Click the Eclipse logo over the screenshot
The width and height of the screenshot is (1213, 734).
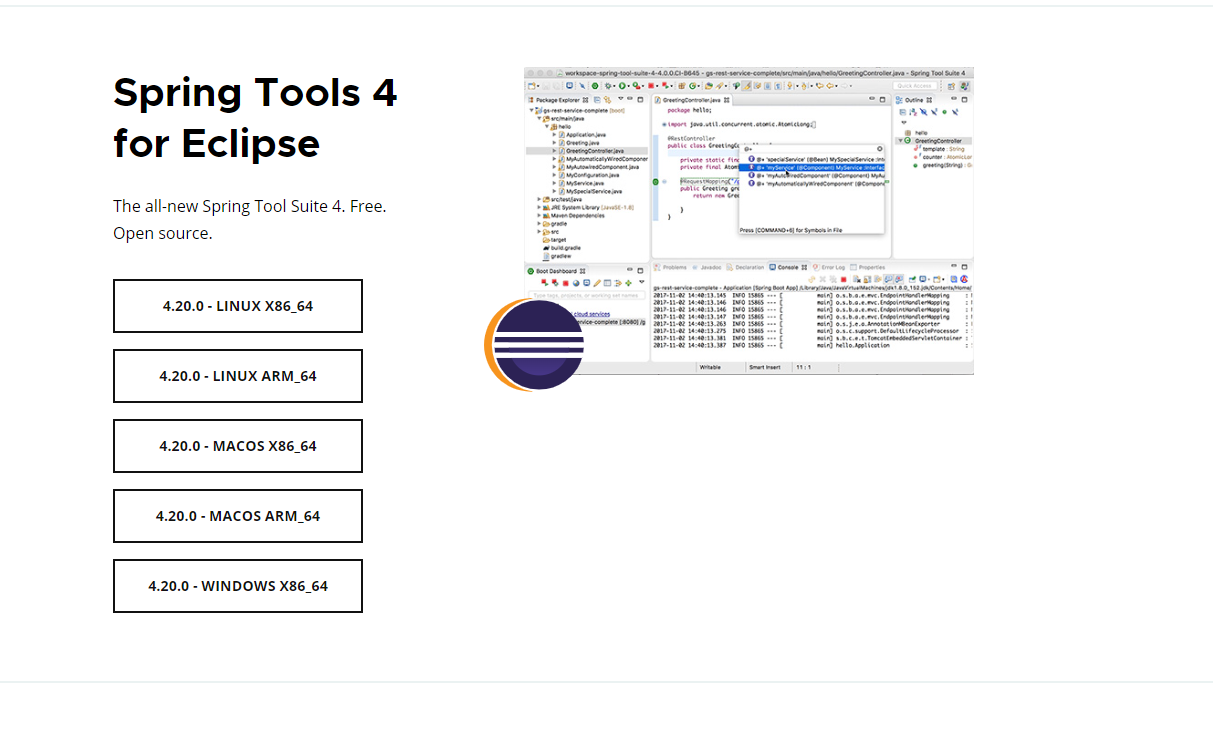tap(532, 344)
